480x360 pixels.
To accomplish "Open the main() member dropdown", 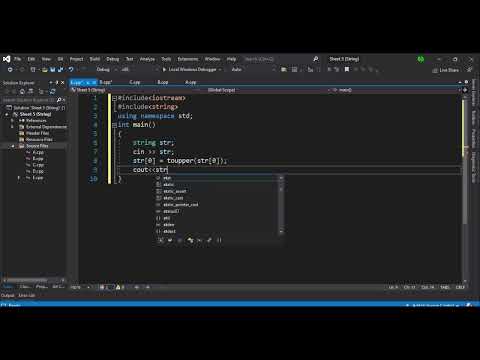I will click(x=397, y=90).
